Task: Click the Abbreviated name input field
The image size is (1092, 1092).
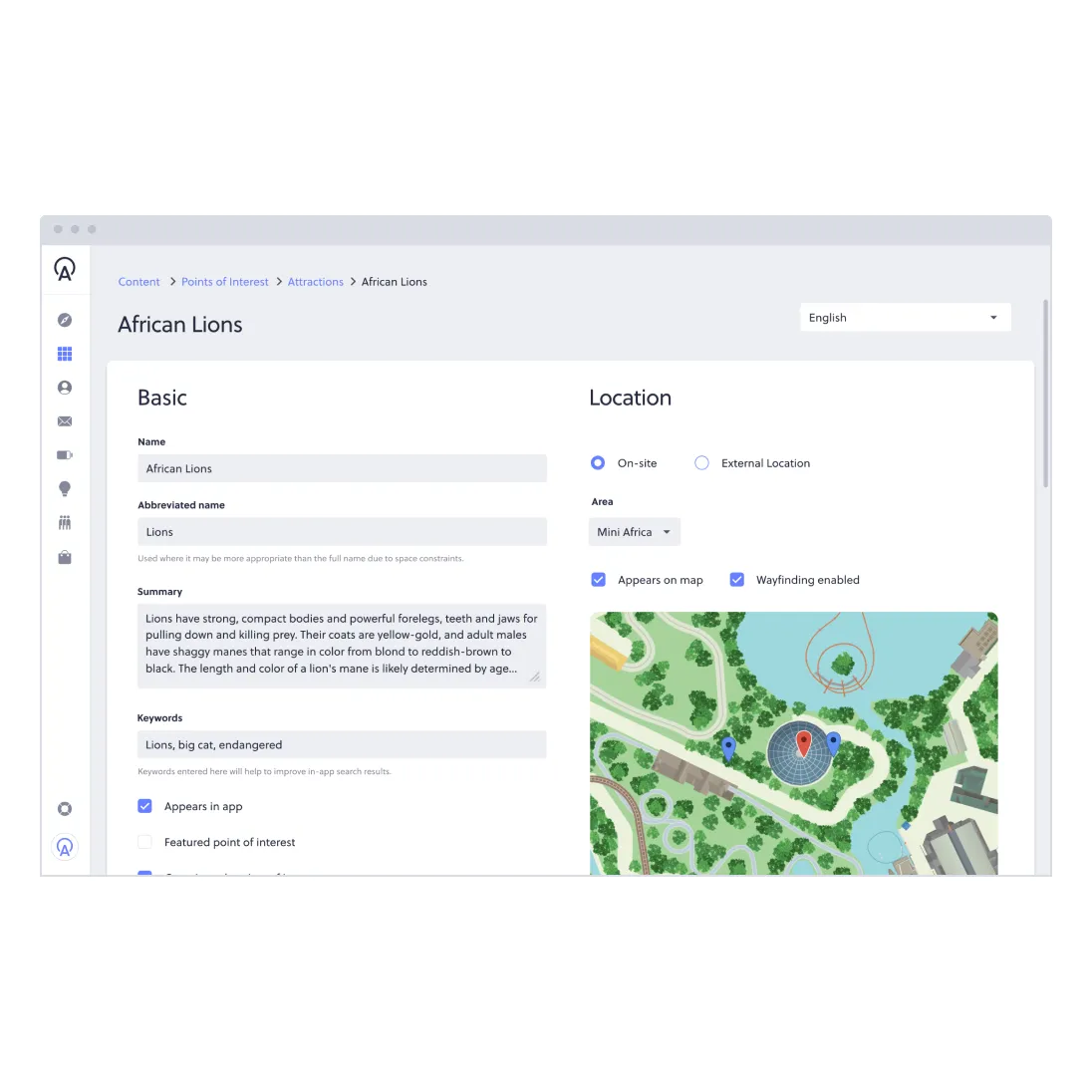Action: coord(342,532)
